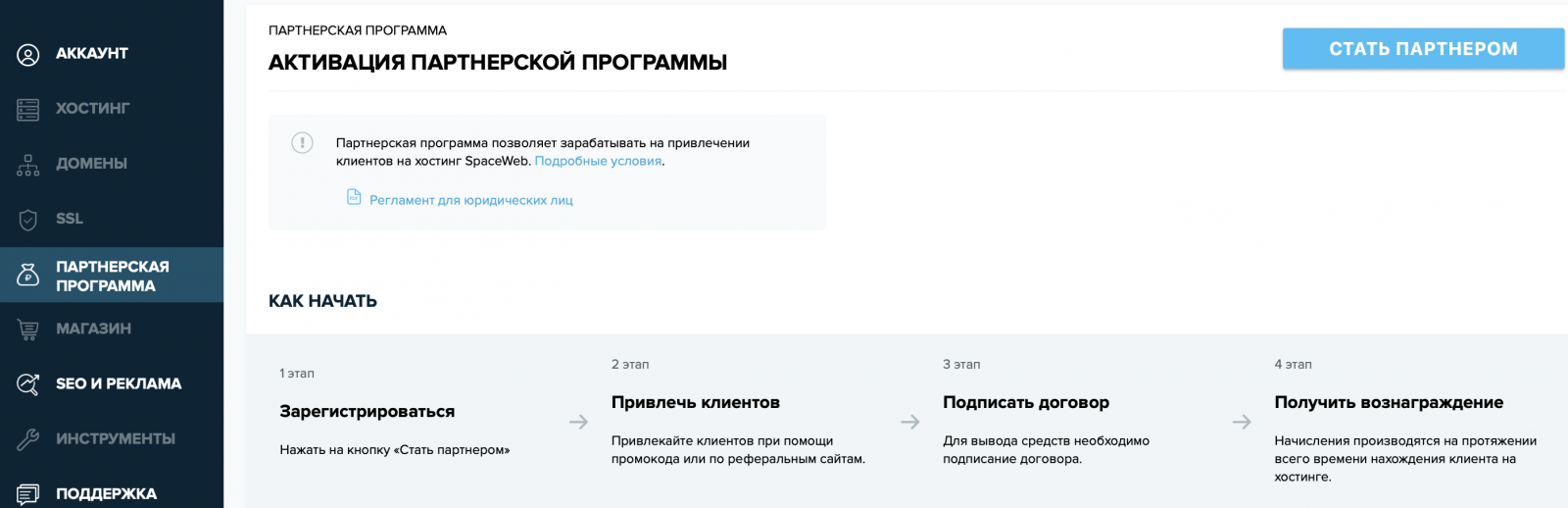The width and height of the screenshot is (1568, 508).
Task: Click the info exclamation icon in notice
Action: (303, 143)
